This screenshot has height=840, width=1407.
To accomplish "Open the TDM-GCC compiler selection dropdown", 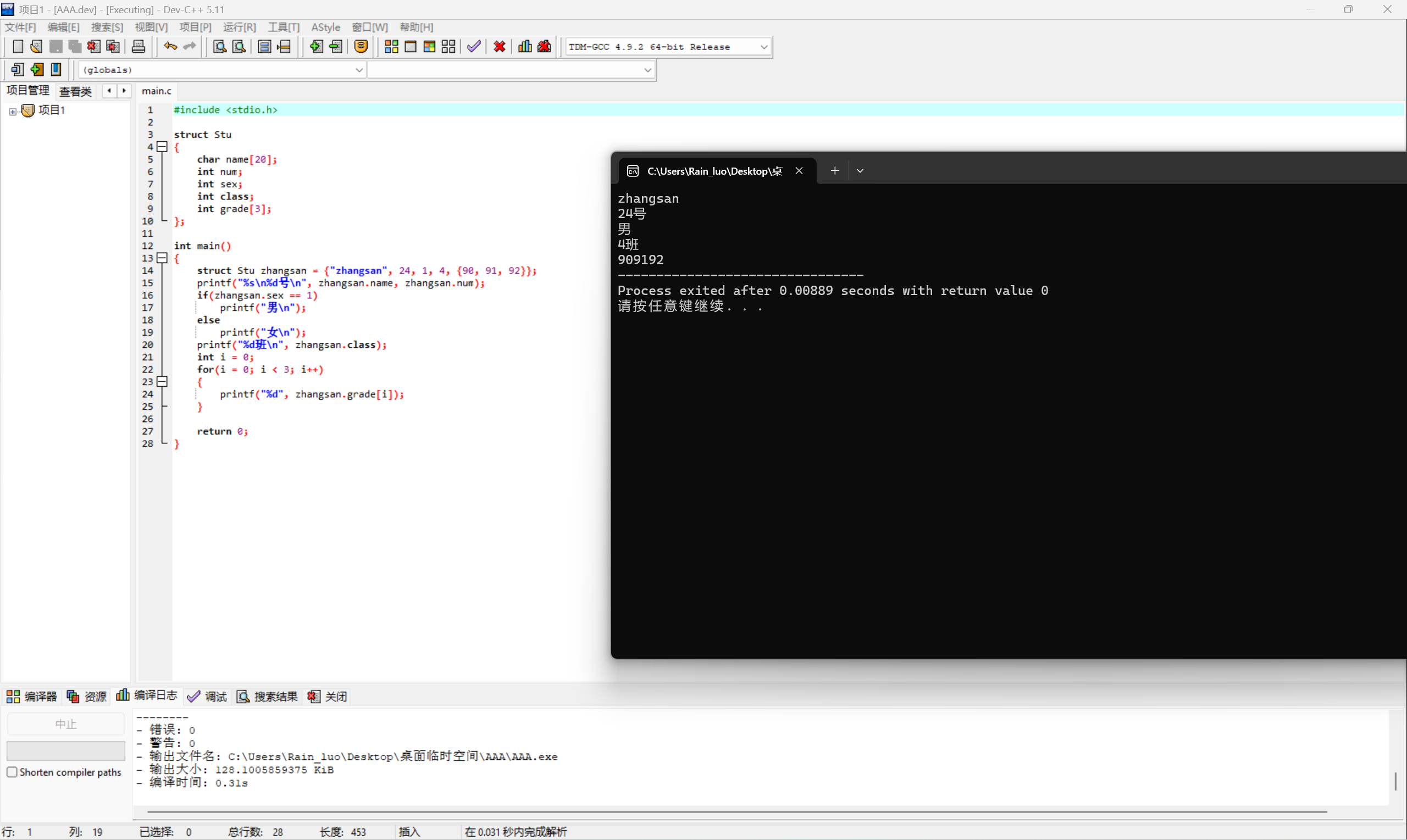I will pyautogui.click(x=763, y=47).
